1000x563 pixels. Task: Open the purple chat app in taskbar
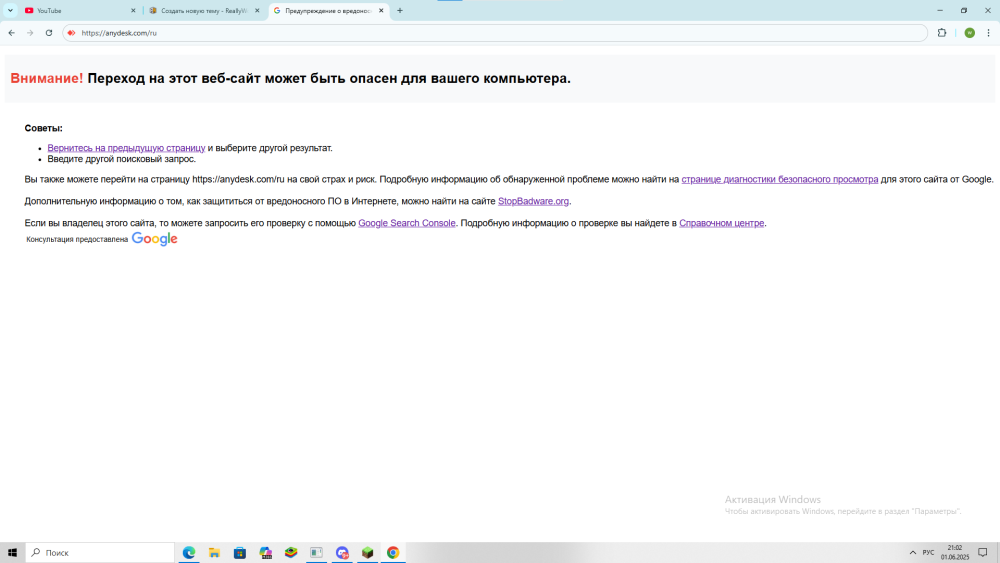pos(342,553)
